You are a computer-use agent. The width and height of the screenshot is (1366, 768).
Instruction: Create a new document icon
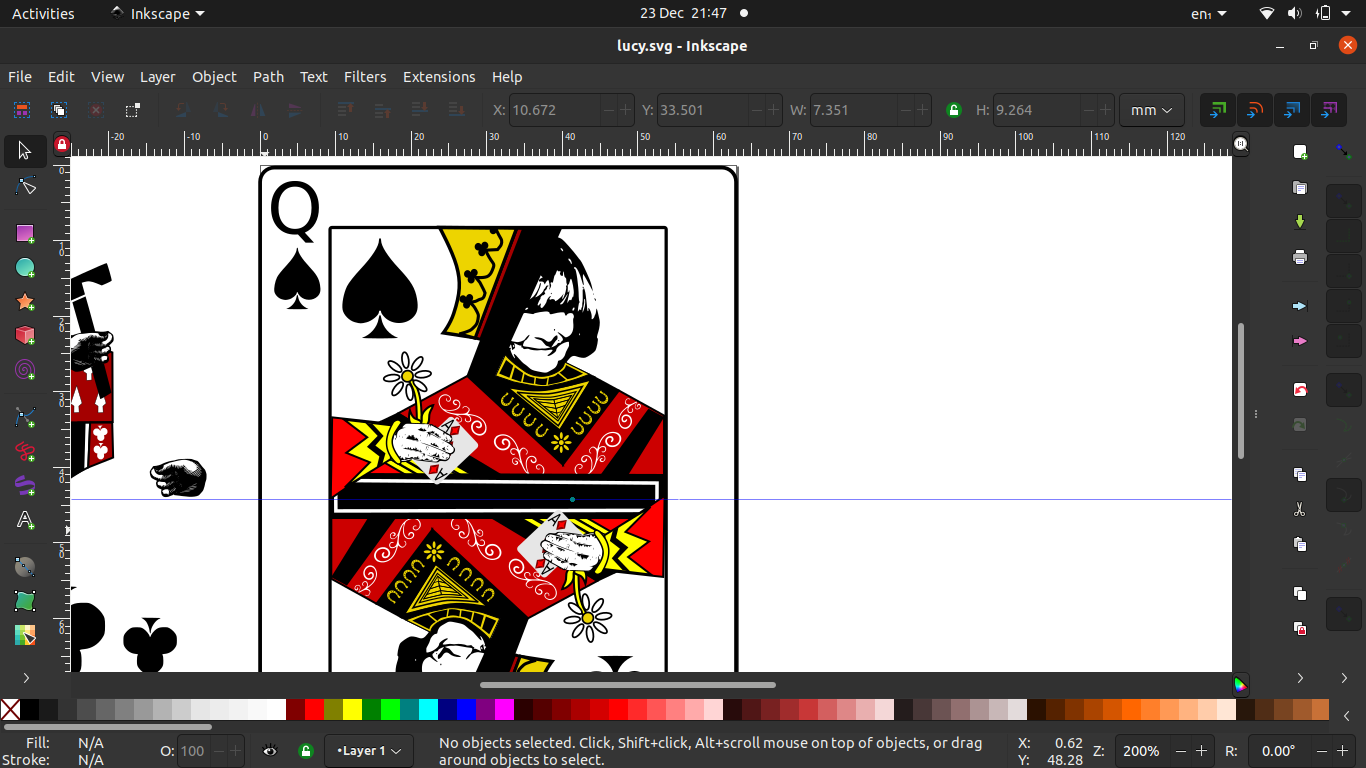(x=1300, y=152)
